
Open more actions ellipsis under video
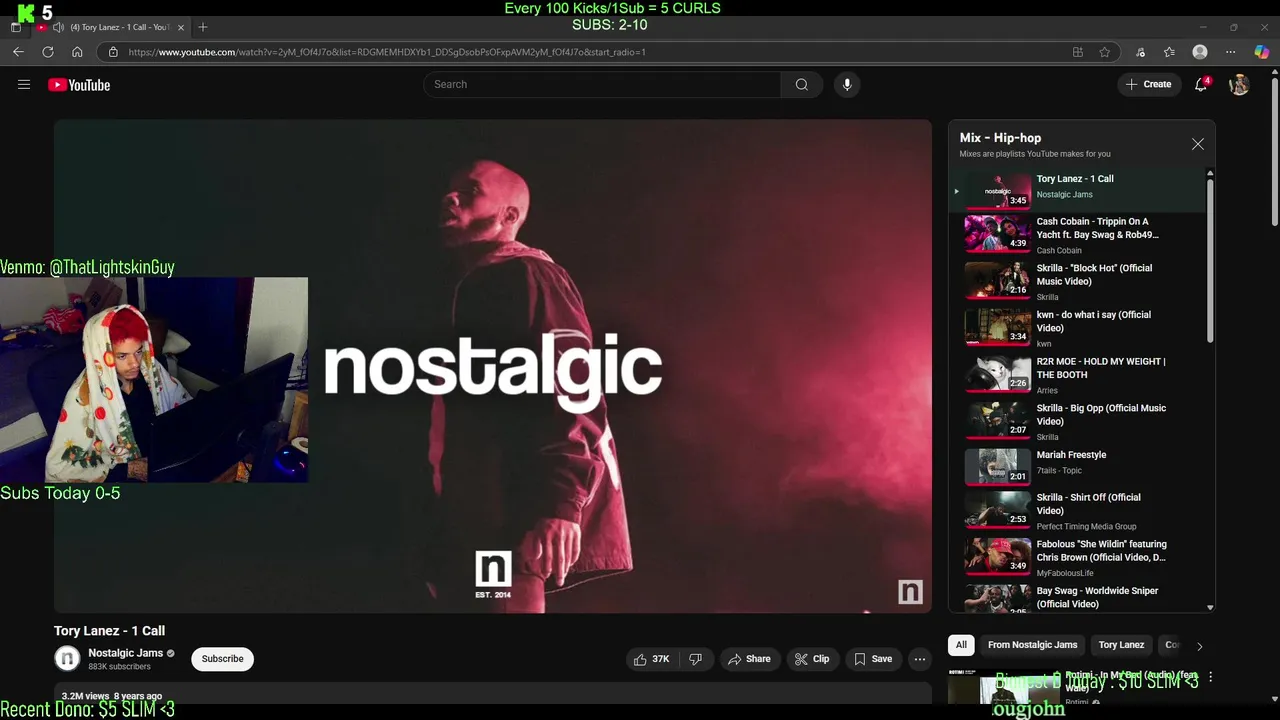tap(920, 659)
